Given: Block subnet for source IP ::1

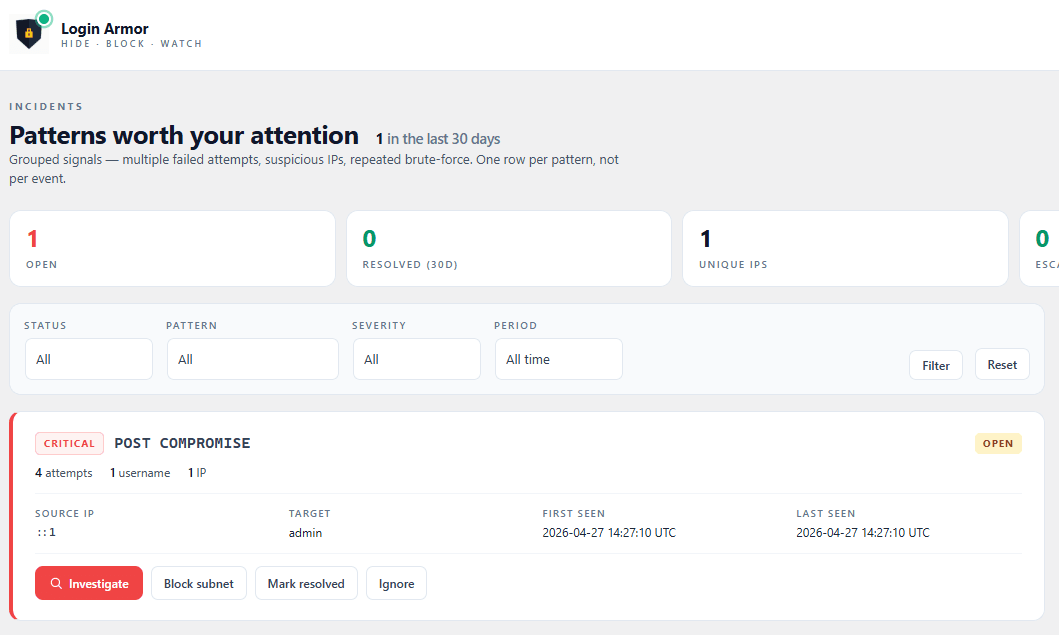Looking at the screenshot, I should (198, 583).
